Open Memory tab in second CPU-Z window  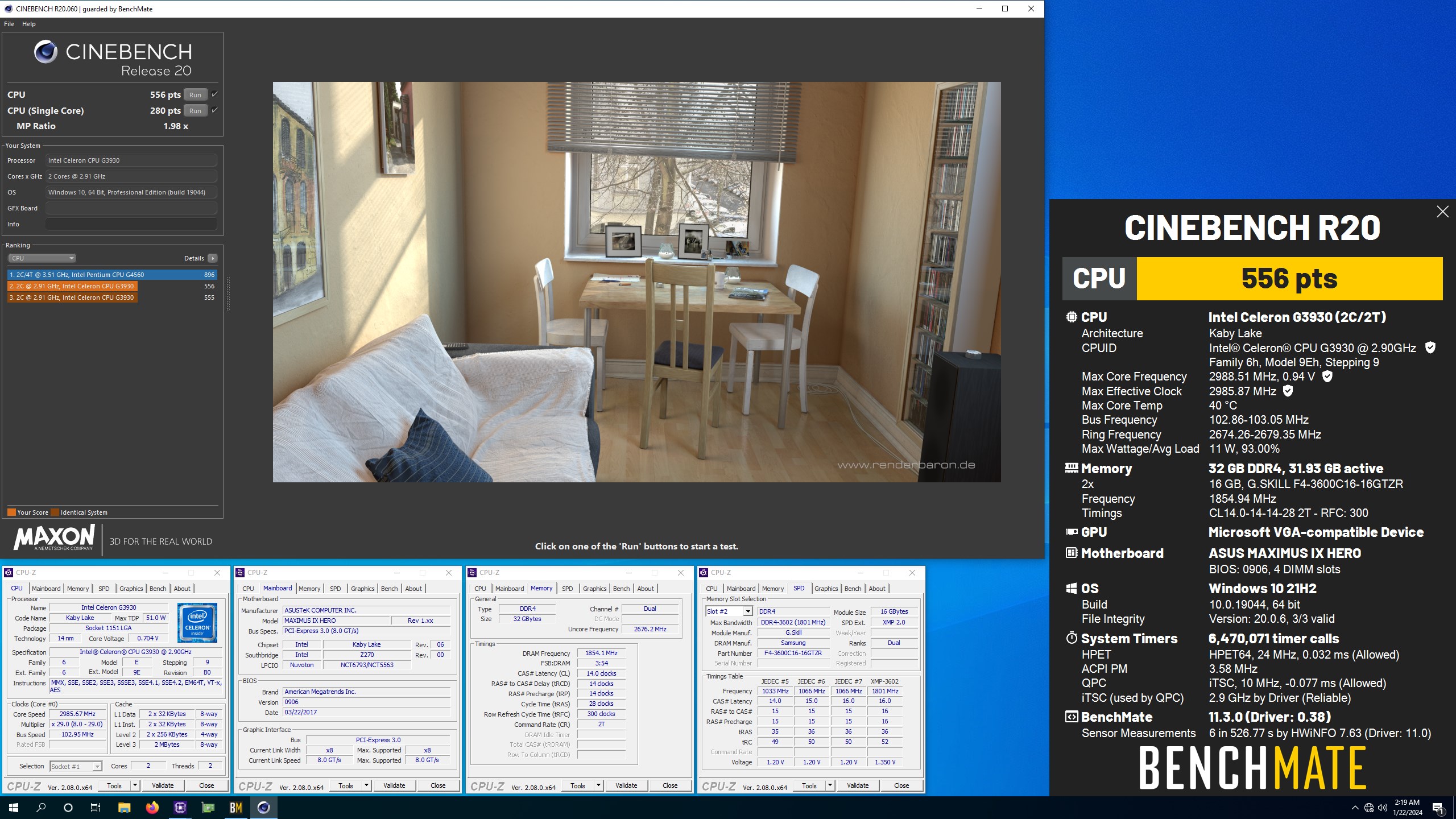pyautogui.click(x=309, y=589)
